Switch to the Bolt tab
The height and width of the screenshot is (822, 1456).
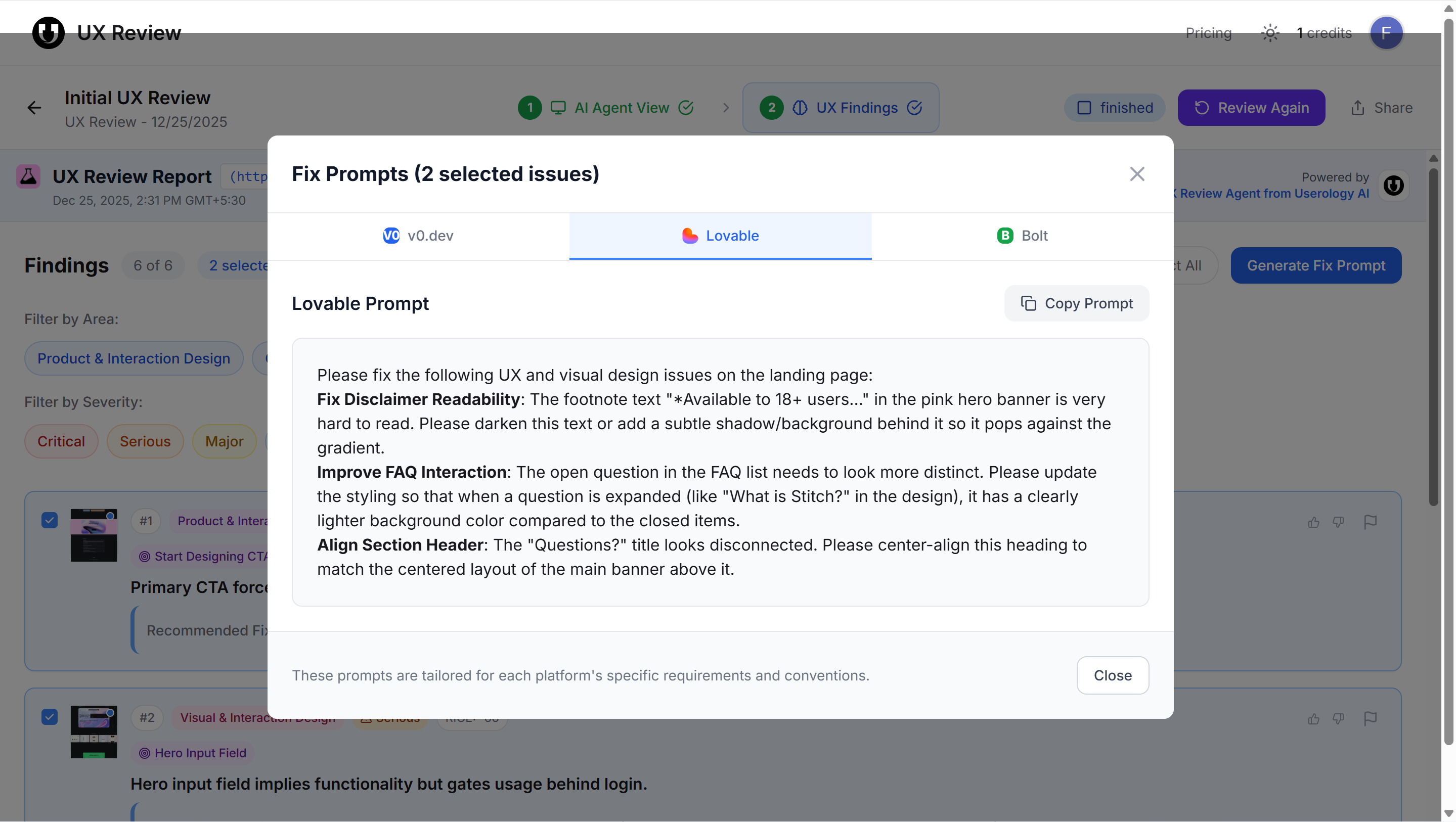point(1022,236)
